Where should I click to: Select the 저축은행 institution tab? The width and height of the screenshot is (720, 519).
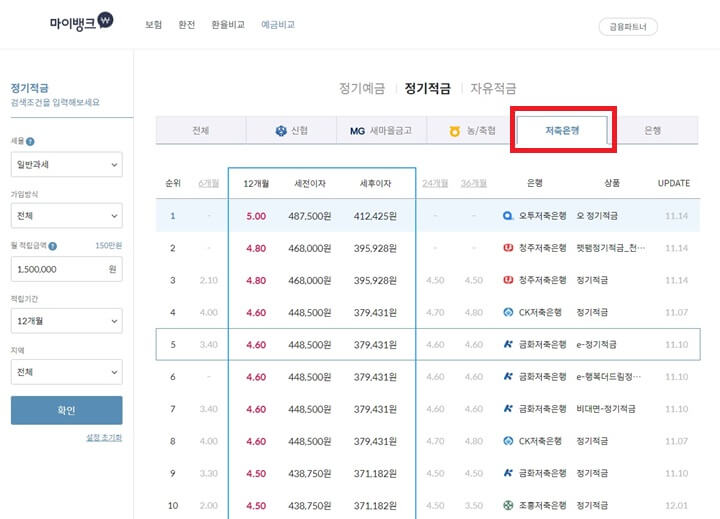point(562,130)
